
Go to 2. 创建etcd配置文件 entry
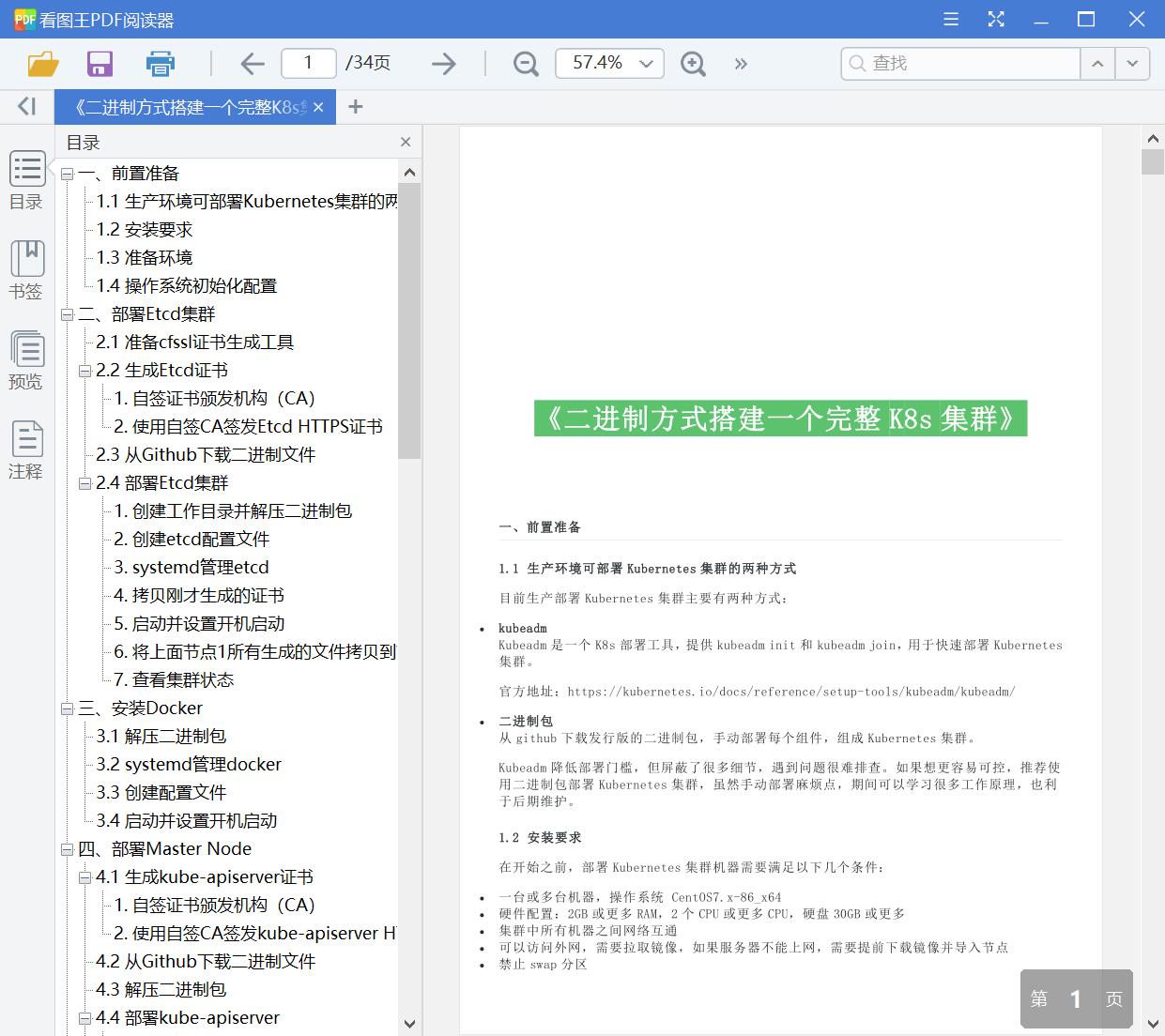[x=192, y=540]
